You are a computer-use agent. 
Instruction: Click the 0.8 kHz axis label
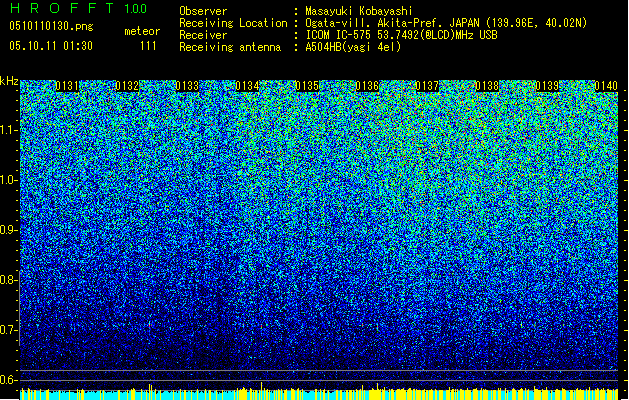[x=8, y=280]
